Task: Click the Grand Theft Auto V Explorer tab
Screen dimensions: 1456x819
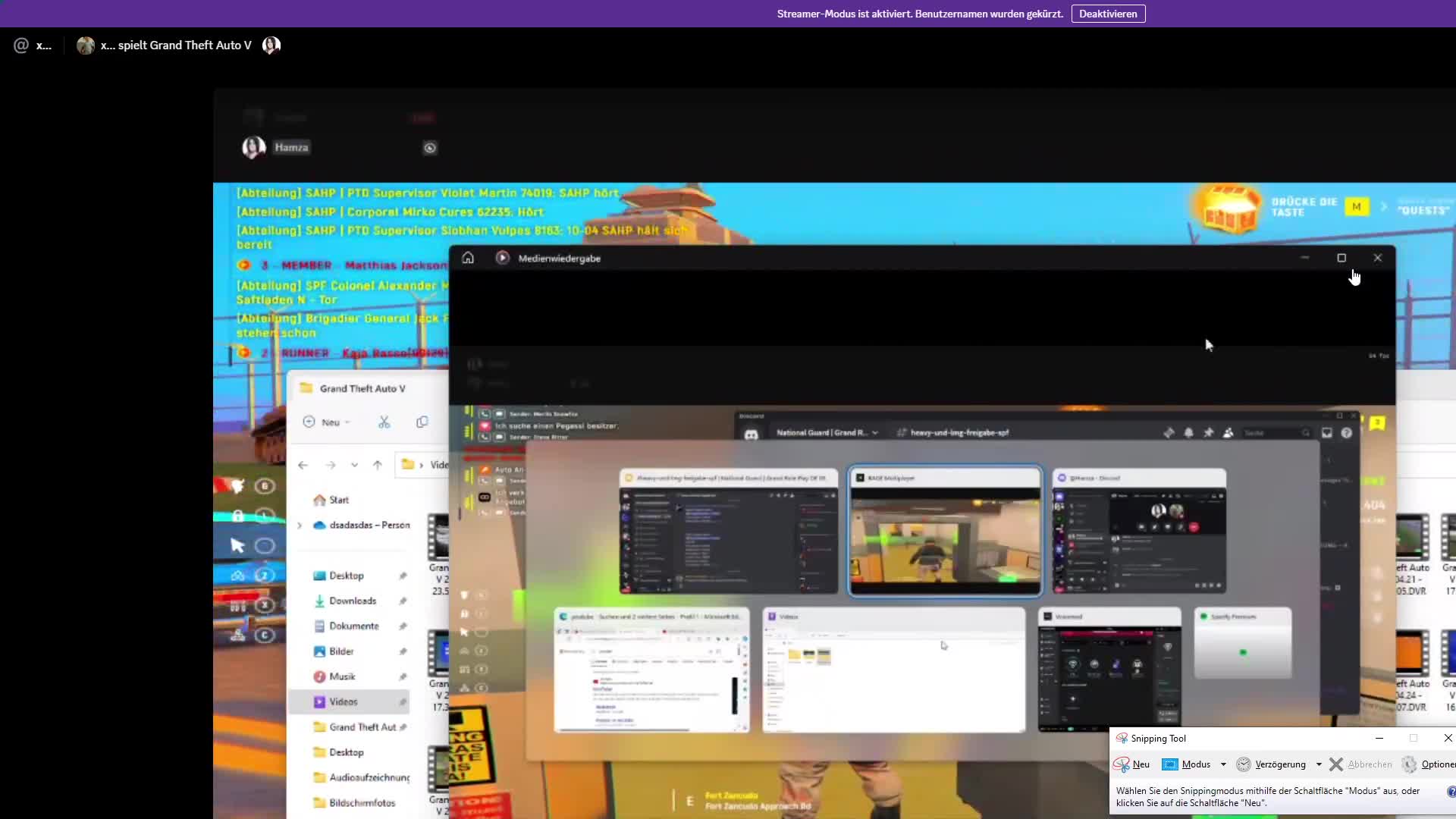Action: click(x=362, y=388)
